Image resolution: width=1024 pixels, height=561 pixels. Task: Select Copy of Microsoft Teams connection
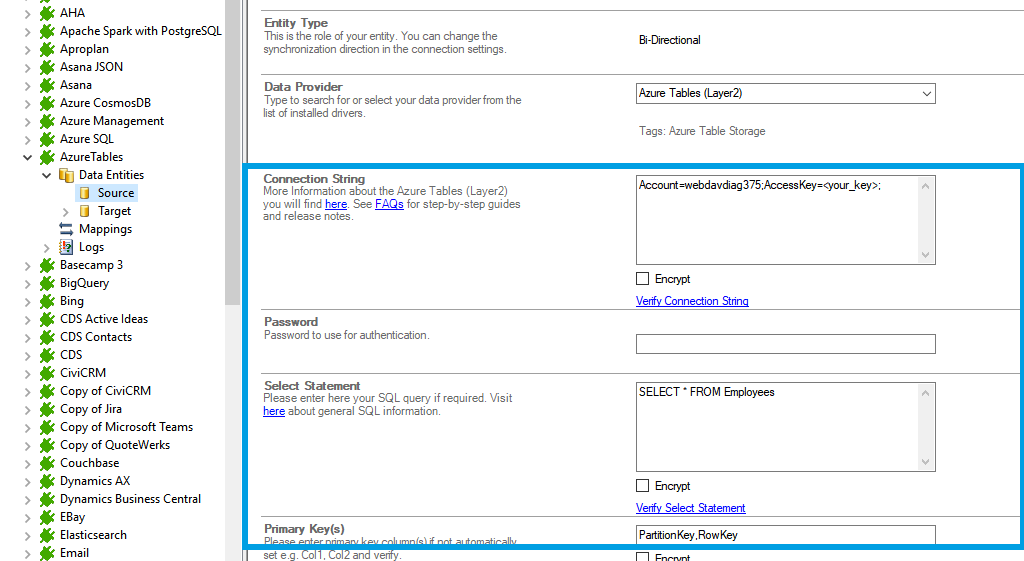pyautogui.click(x=126, y=427)
